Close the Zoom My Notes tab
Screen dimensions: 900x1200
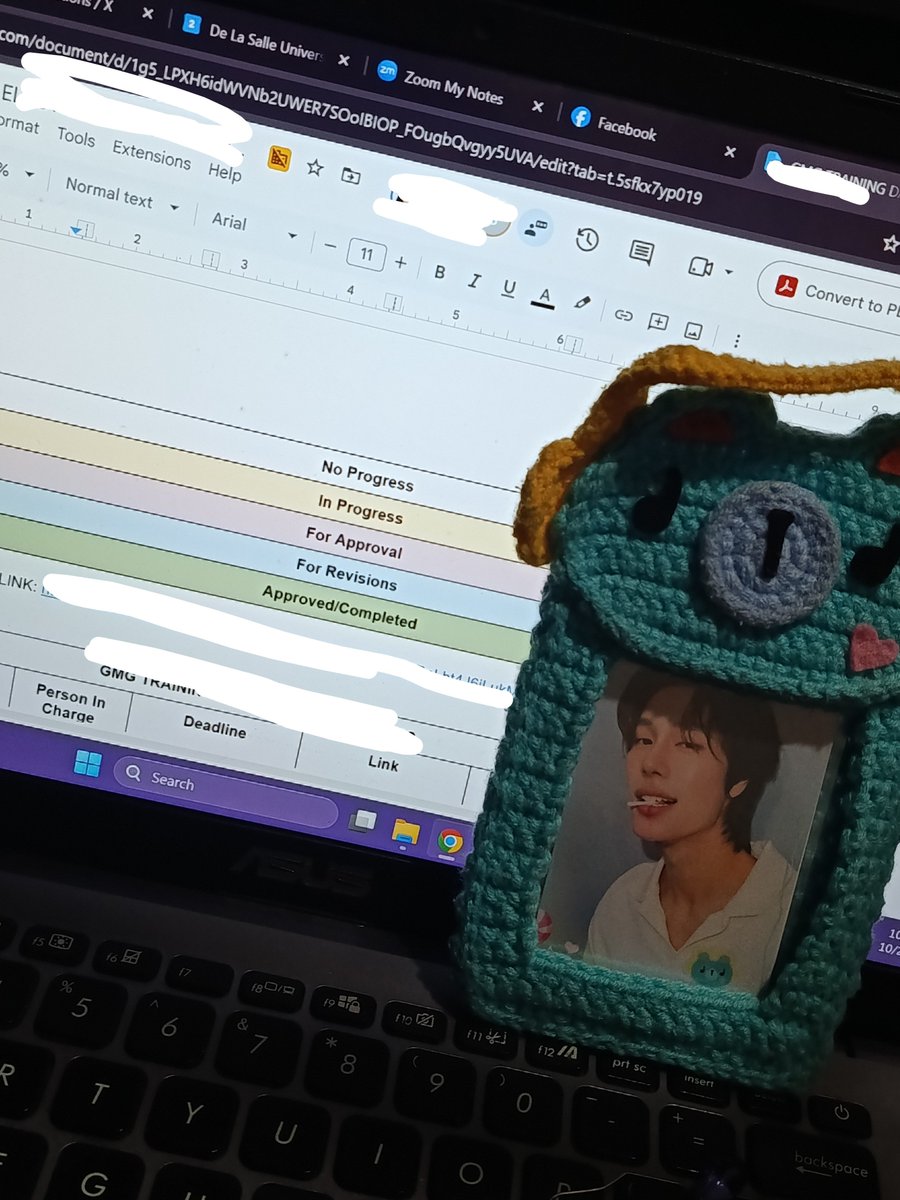tap(540, 105)
